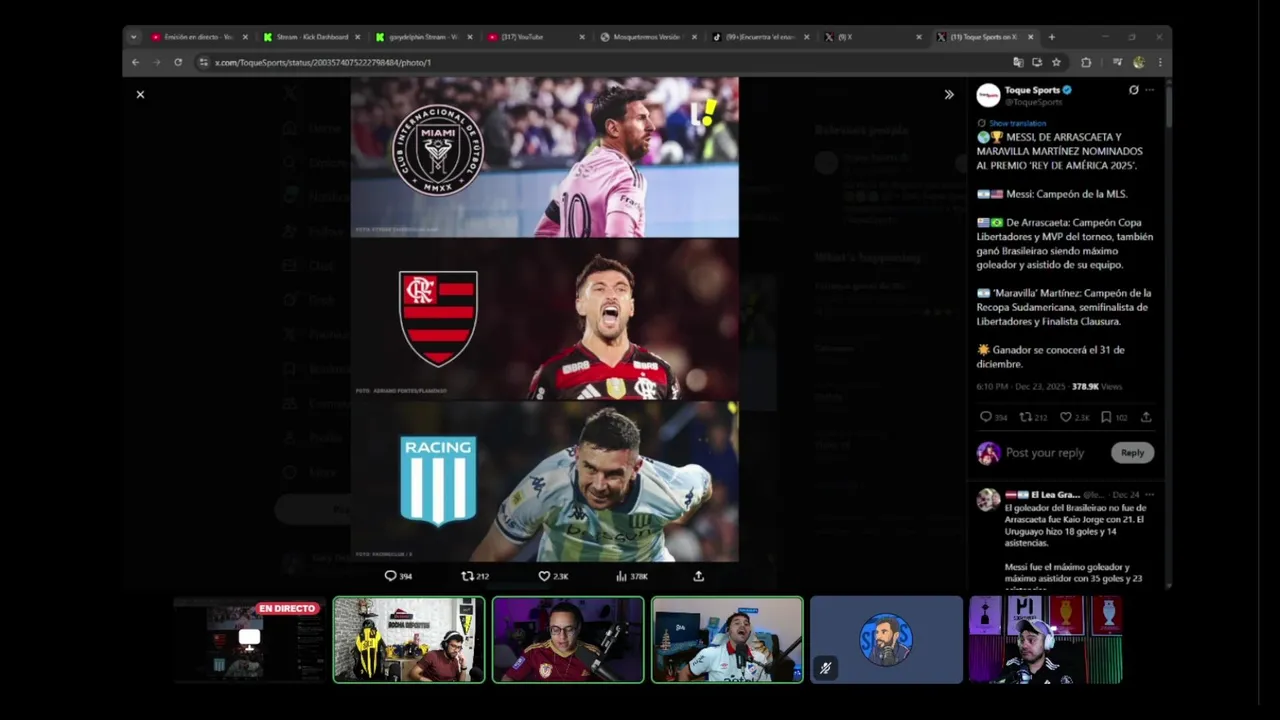Open the Toque Sports profile avatar
The image size is (1280, 720).
coord(988,95)
